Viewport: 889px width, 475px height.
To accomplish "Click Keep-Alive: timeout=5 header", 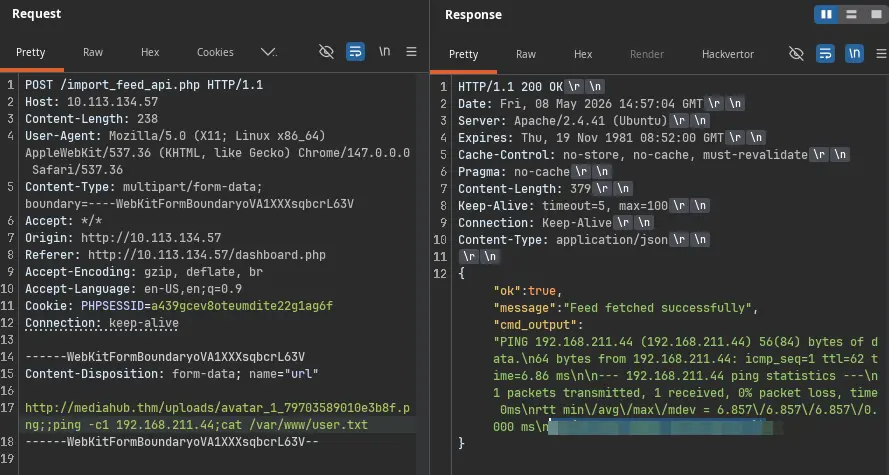I will pos(563,206).
